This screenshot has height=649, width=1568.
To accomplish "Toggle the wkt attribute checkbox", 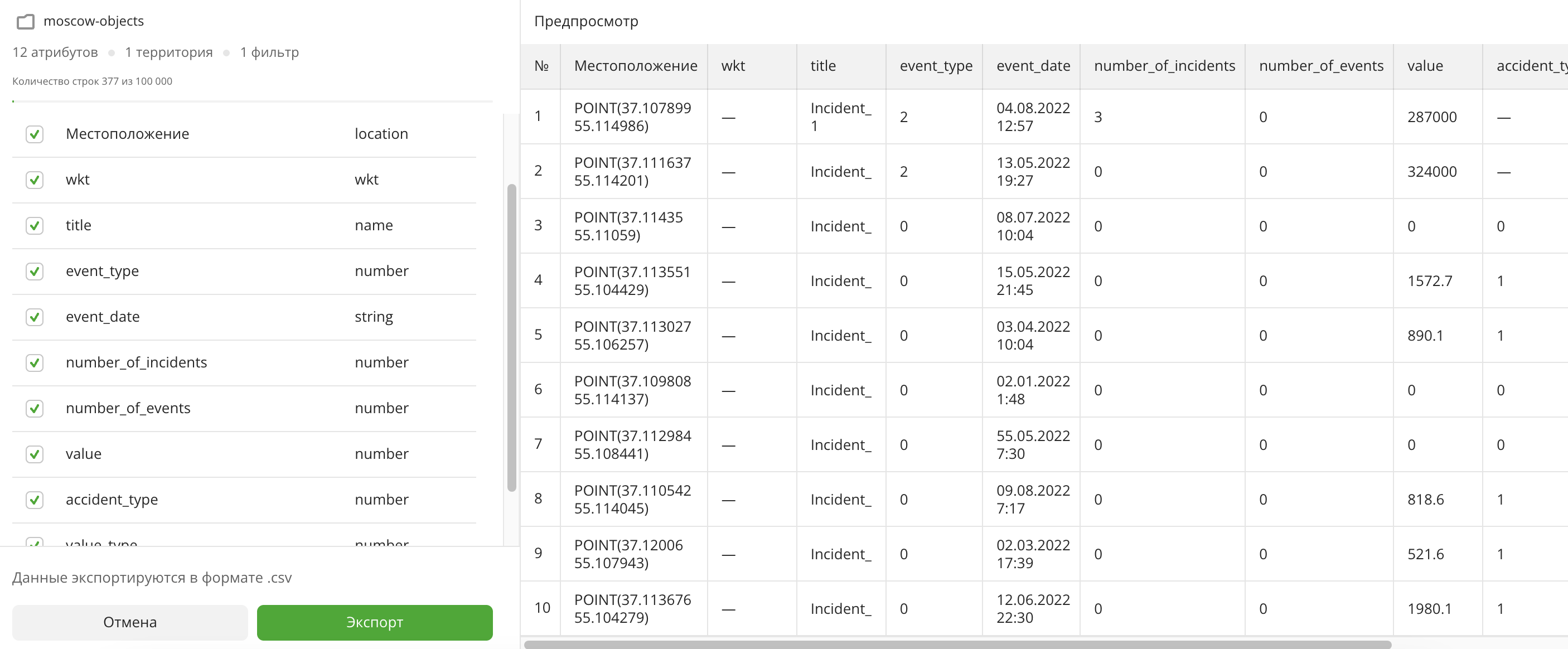I will point(35,180).
